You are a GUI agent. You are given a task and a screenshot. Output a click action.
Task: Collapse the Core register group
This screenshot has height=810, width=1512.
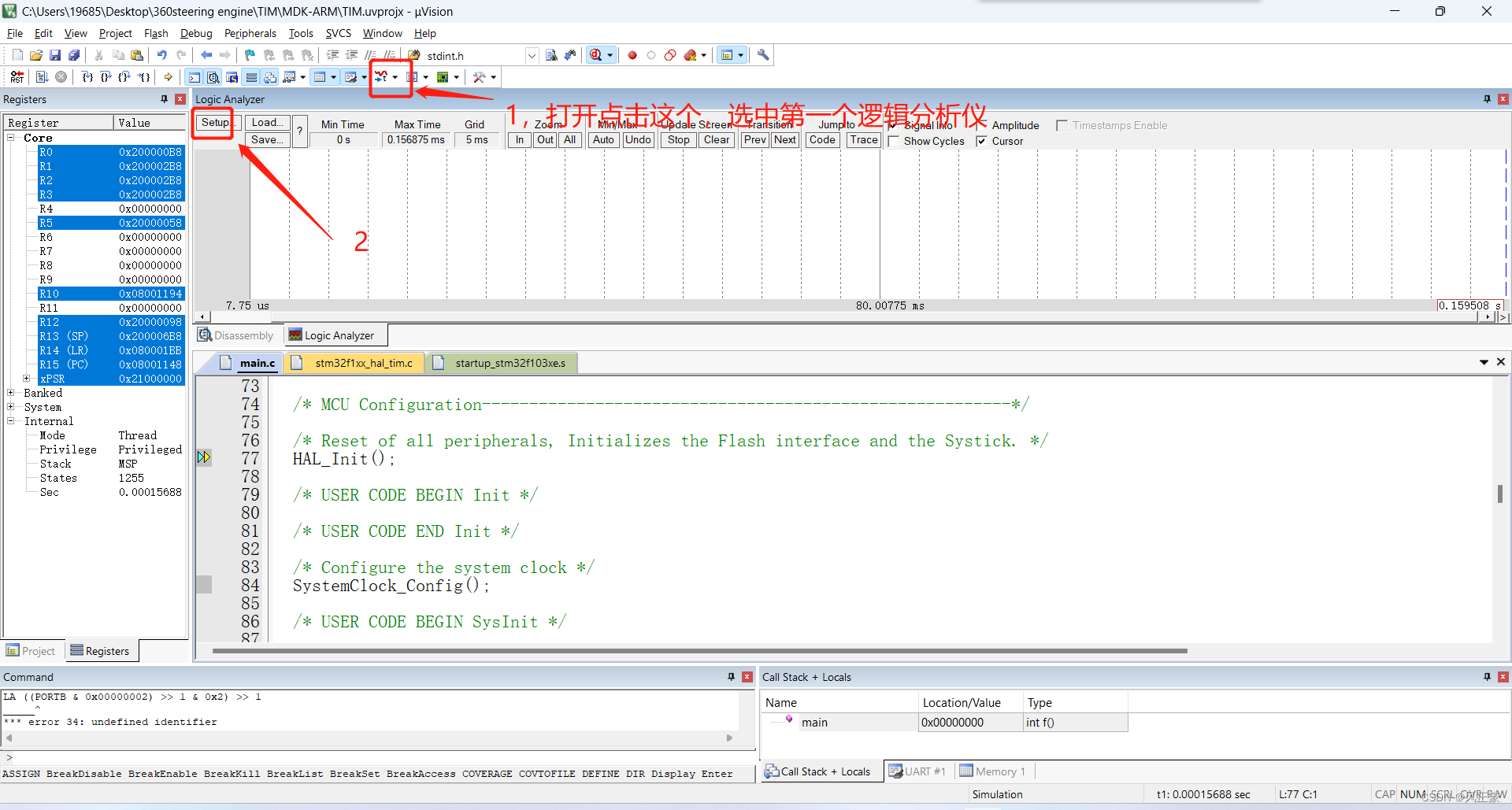point(12,138)
